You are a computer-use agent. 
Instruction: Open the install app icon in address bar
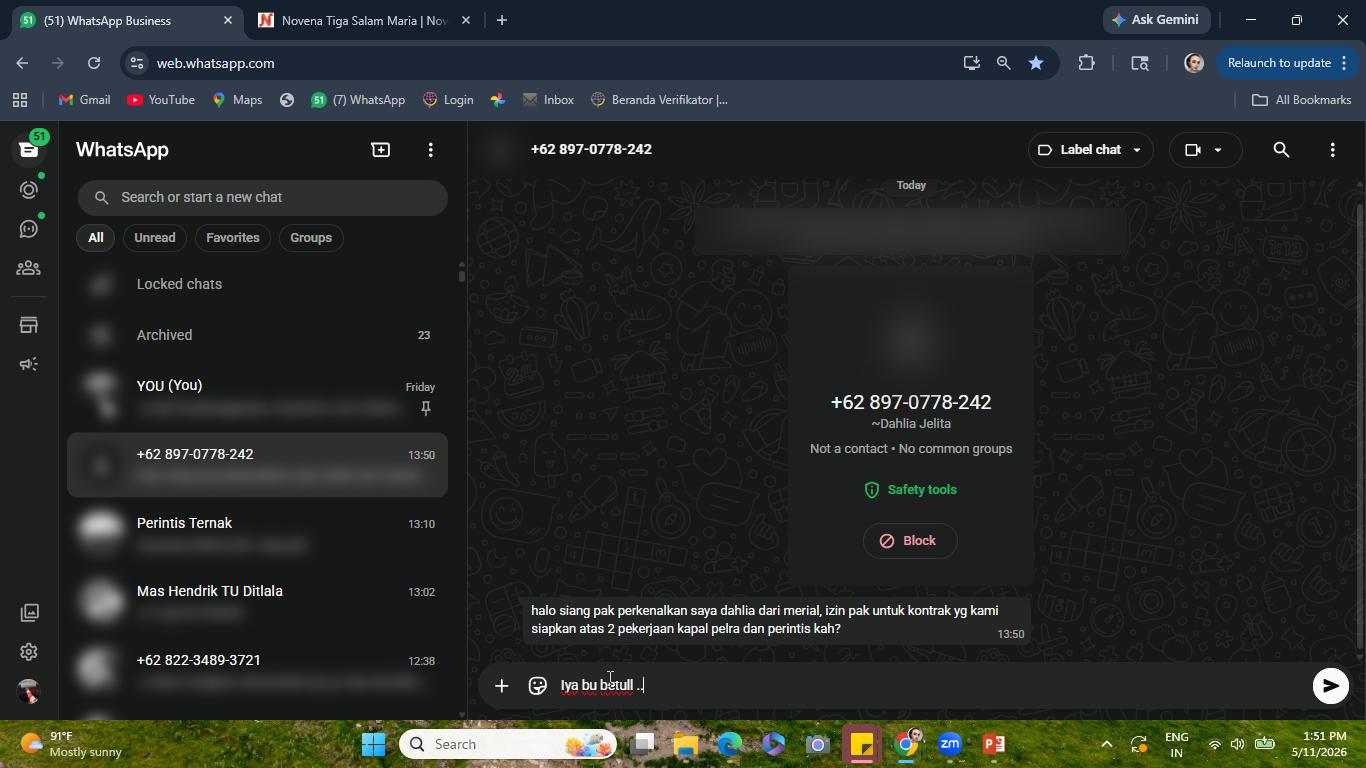pyautogui.click(x=971, y=63)
